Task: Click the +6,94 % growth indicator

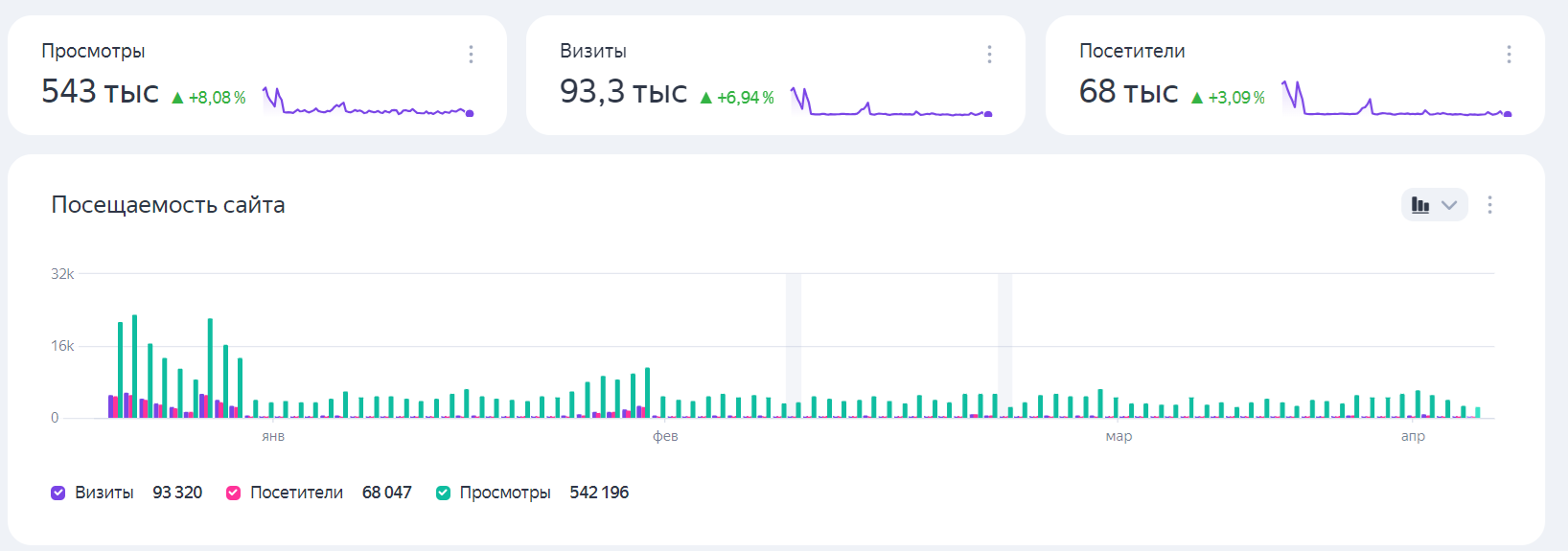Action: (736, 98)
